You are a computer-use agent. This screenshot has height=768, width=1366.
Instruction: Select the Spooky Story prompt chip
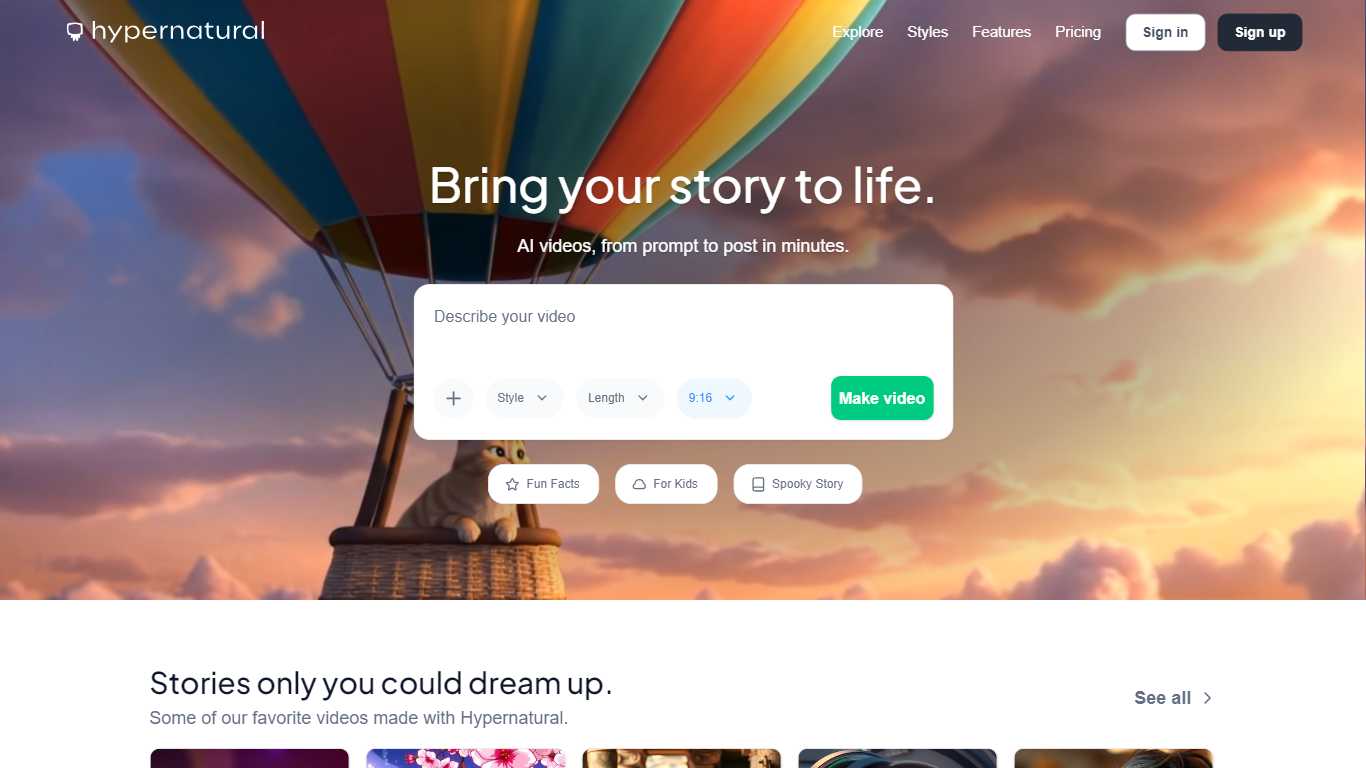pyautogui.click(x=797, y=484)
